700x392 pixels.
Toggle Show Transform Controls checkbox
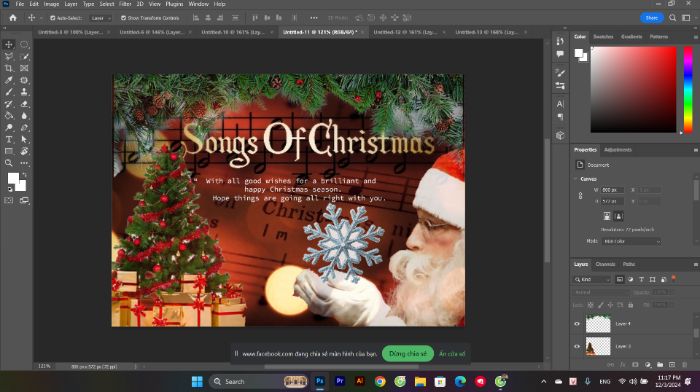pos(124,18)
